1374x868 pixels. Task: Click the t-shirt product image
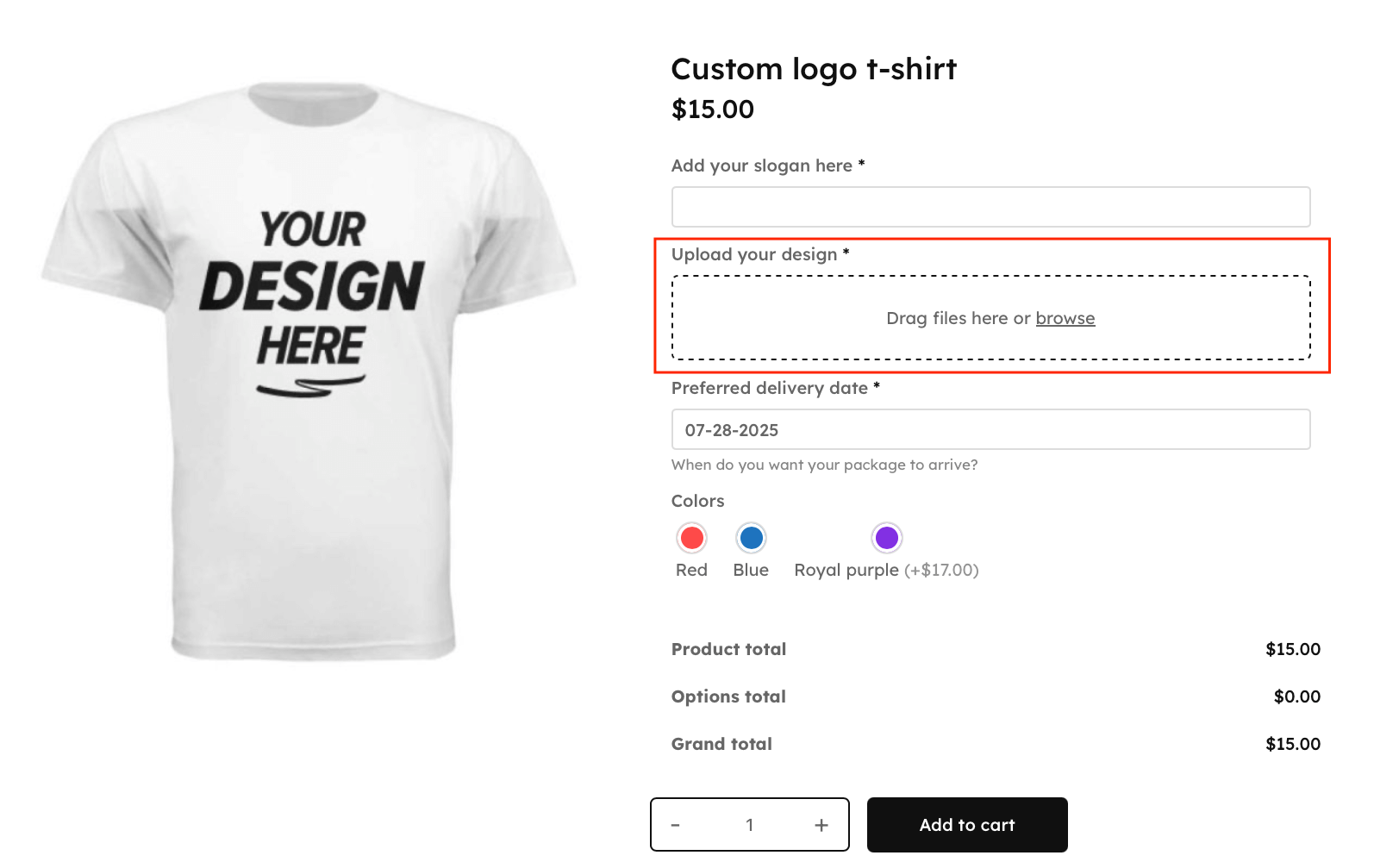coord(310,371)
